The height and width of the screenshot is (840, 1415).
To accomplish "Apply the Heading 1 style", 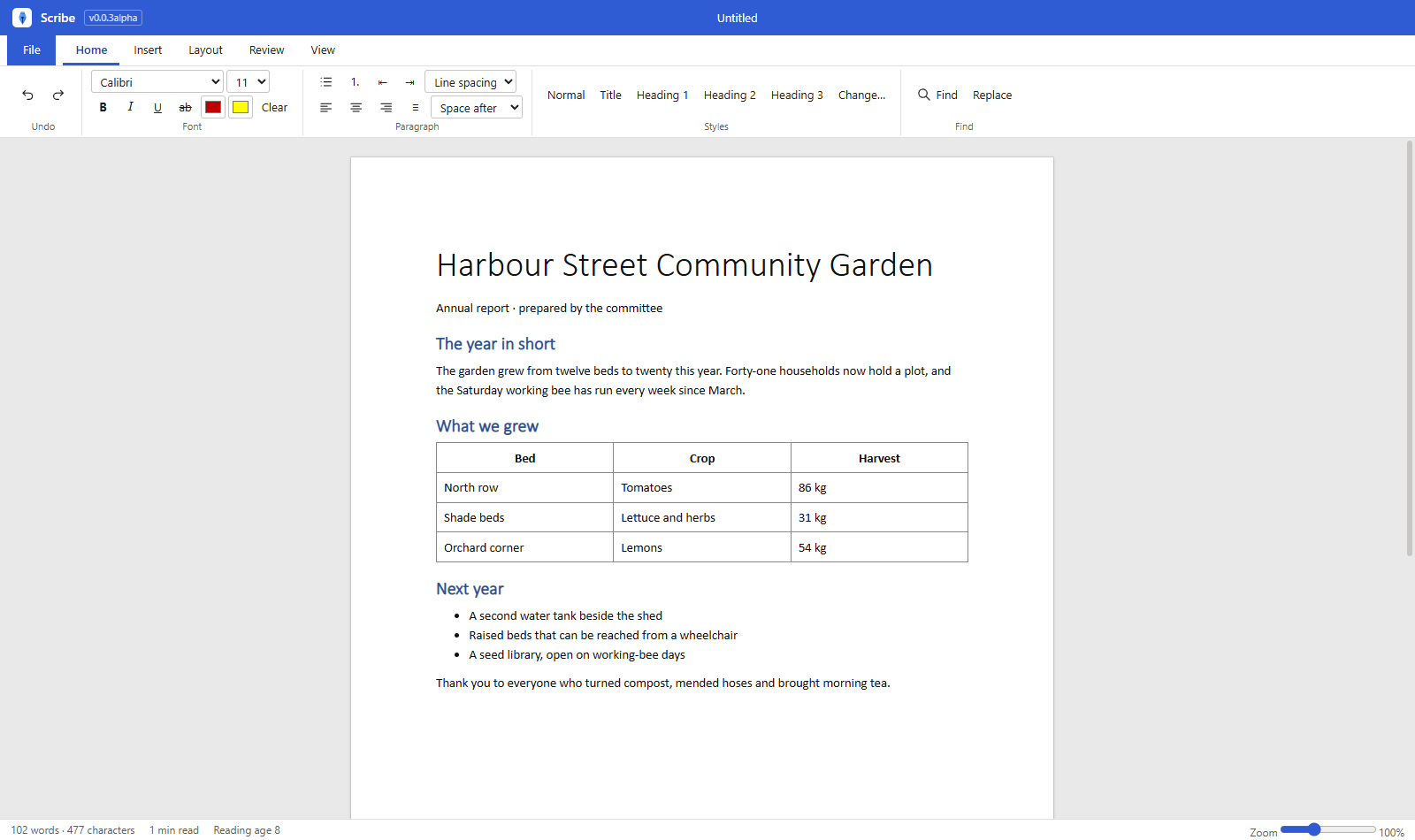I will click(x=662, y=95).
